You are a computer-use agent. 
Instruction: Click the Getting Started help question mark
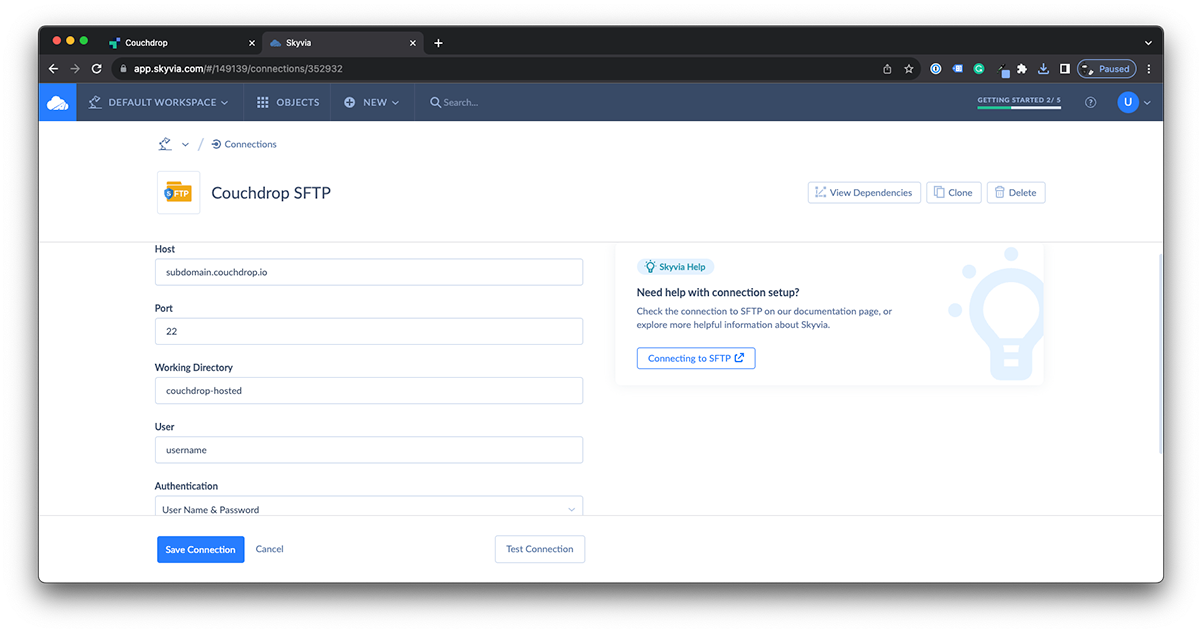pyautogui.click(x=1089, y=101)
